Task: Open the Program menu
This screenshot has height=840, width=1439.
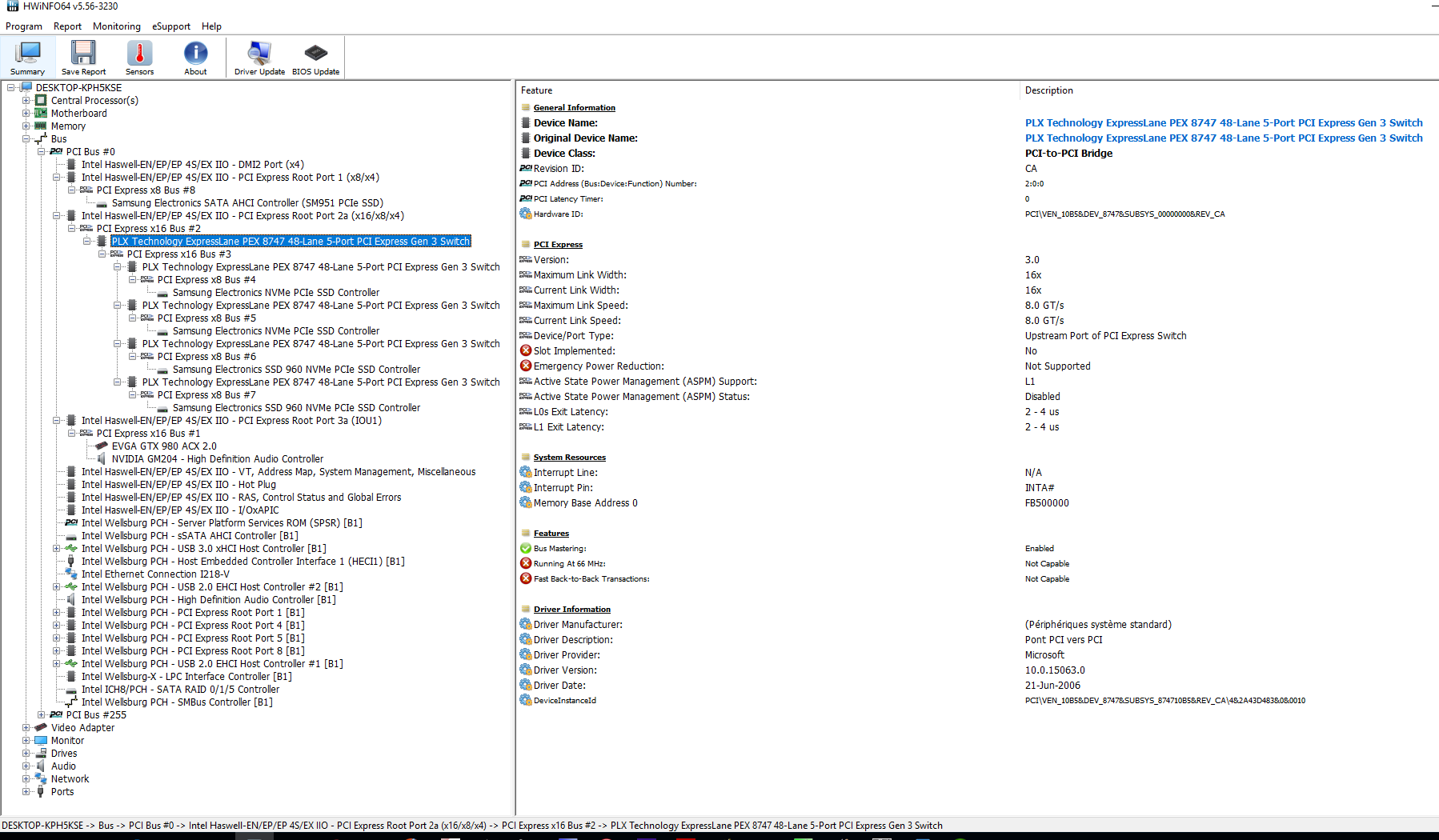Action: [24, 26]
